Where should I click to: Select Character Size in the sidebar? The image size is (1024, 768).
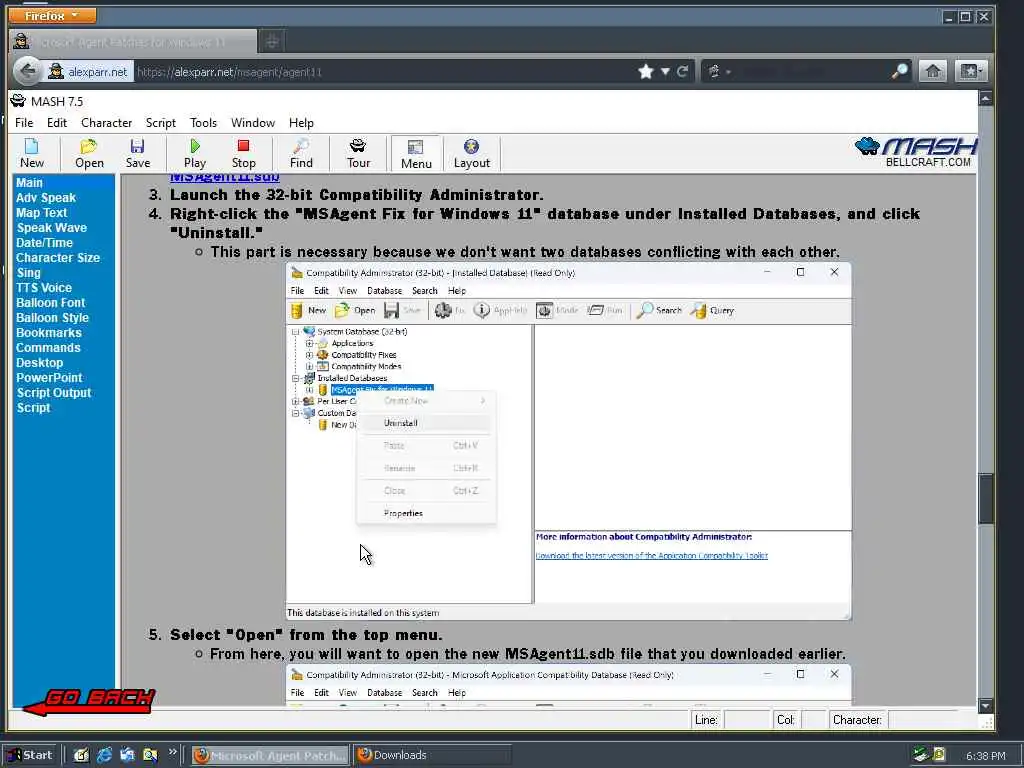click(58, 258)
